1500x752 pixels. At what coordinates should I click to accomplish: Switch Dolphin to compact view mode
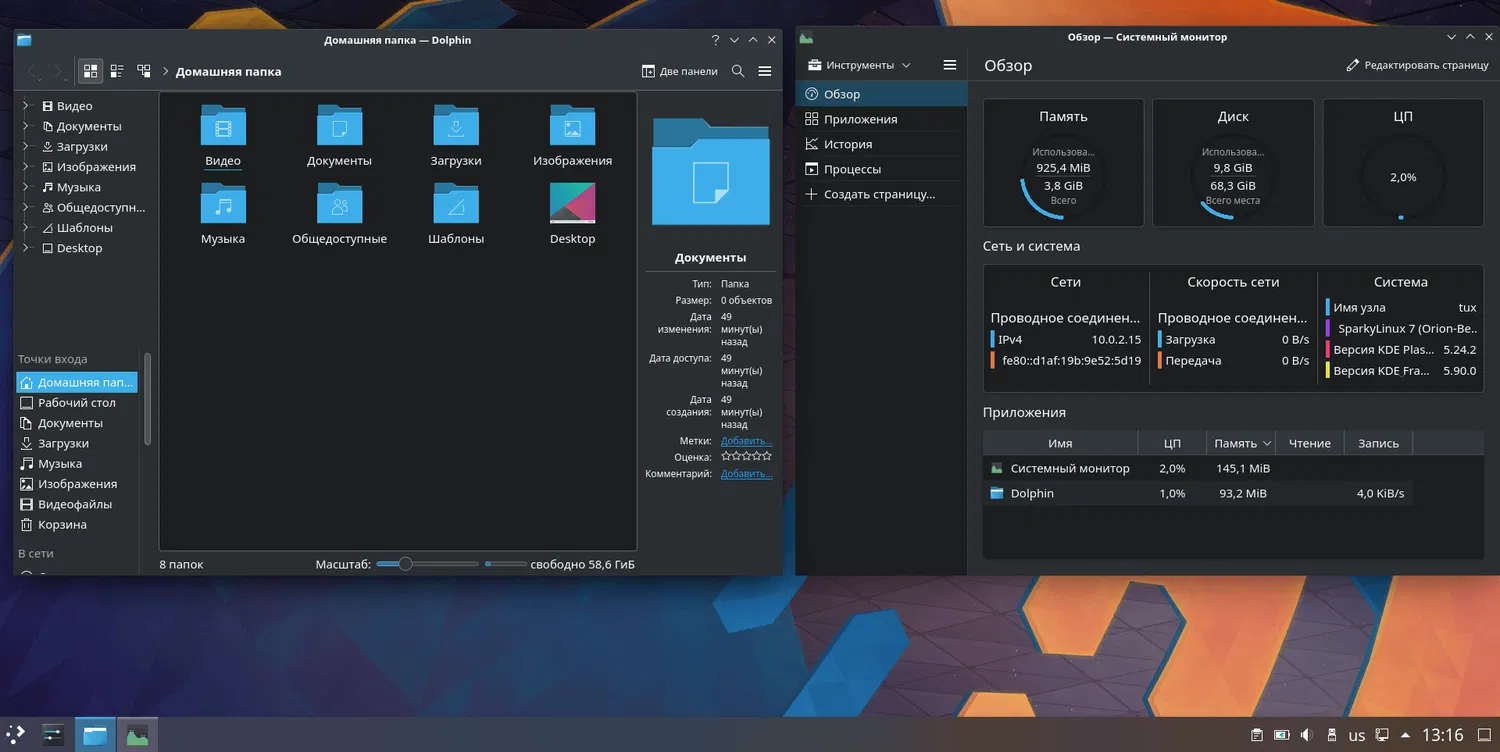click(117, 71)
